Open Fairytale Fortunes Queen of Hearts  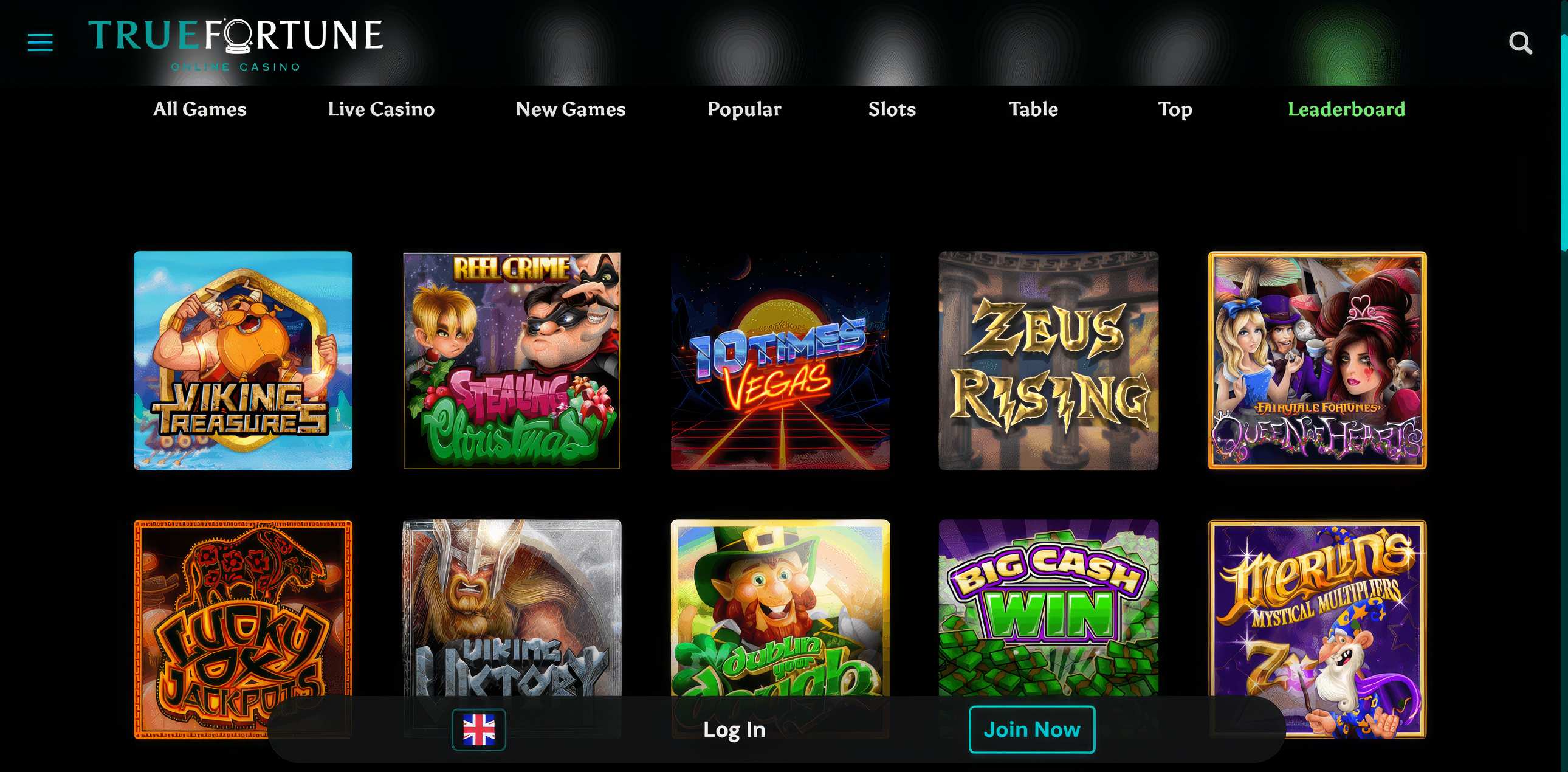point(1317,360)
